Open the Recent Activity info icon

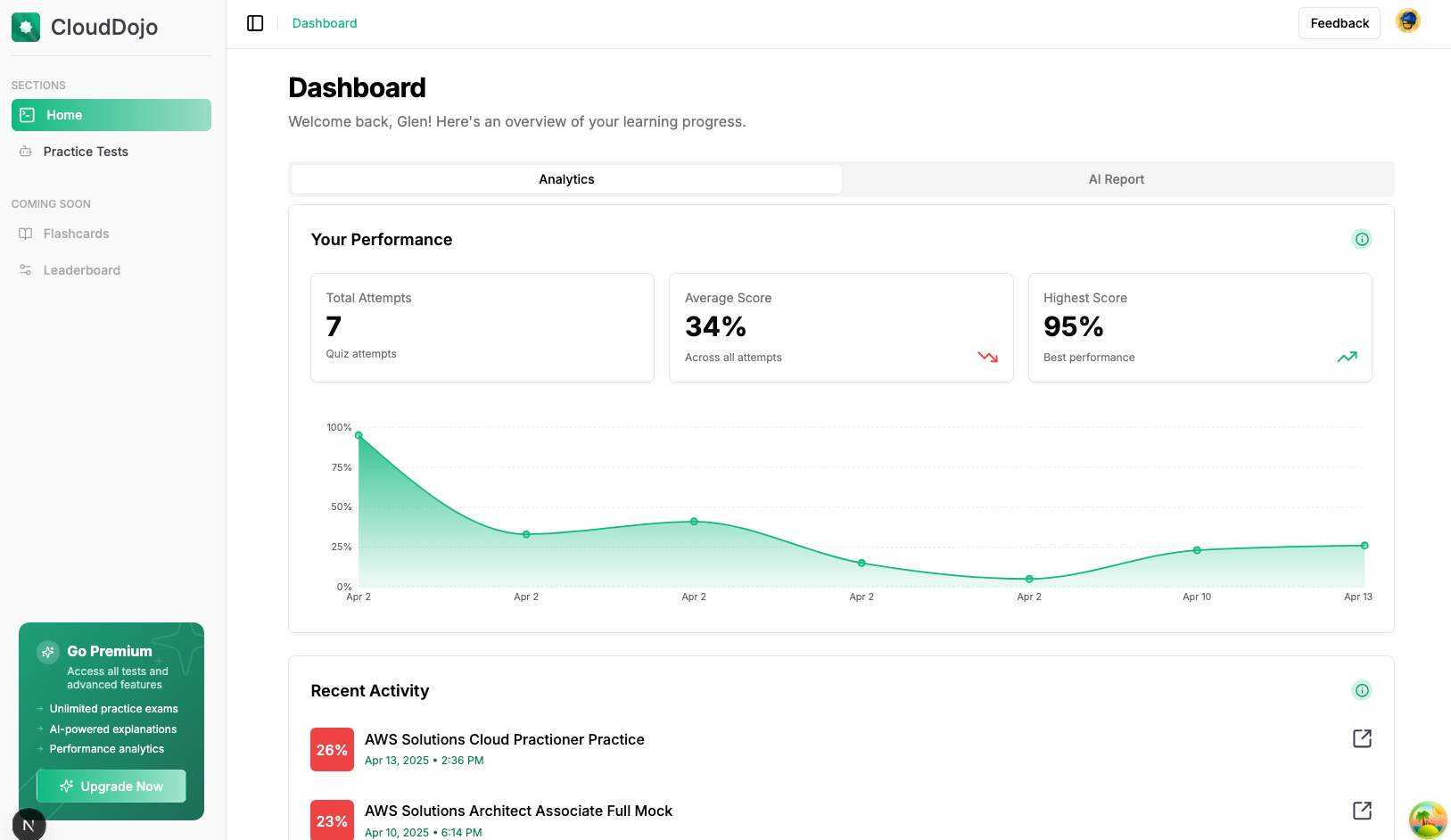[1362, 690]
